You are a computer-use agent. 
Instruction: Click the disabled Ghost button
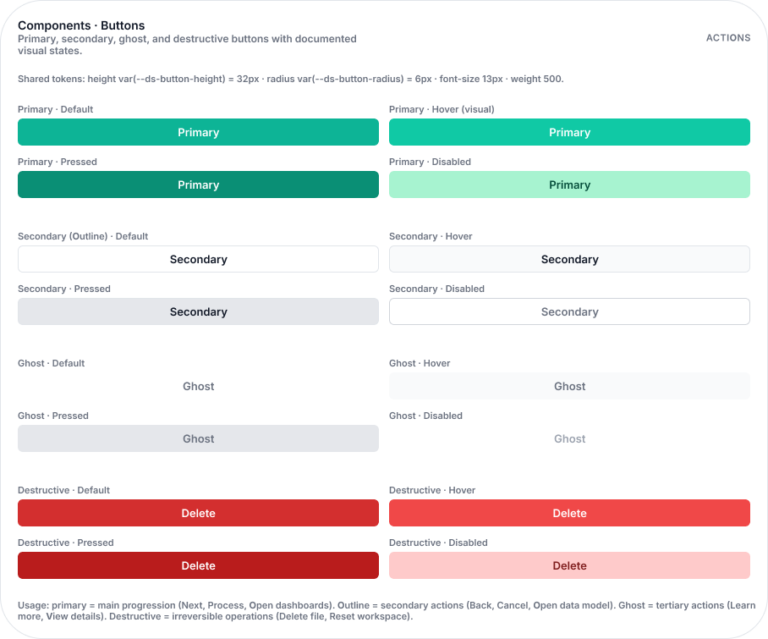pos(569,438)
